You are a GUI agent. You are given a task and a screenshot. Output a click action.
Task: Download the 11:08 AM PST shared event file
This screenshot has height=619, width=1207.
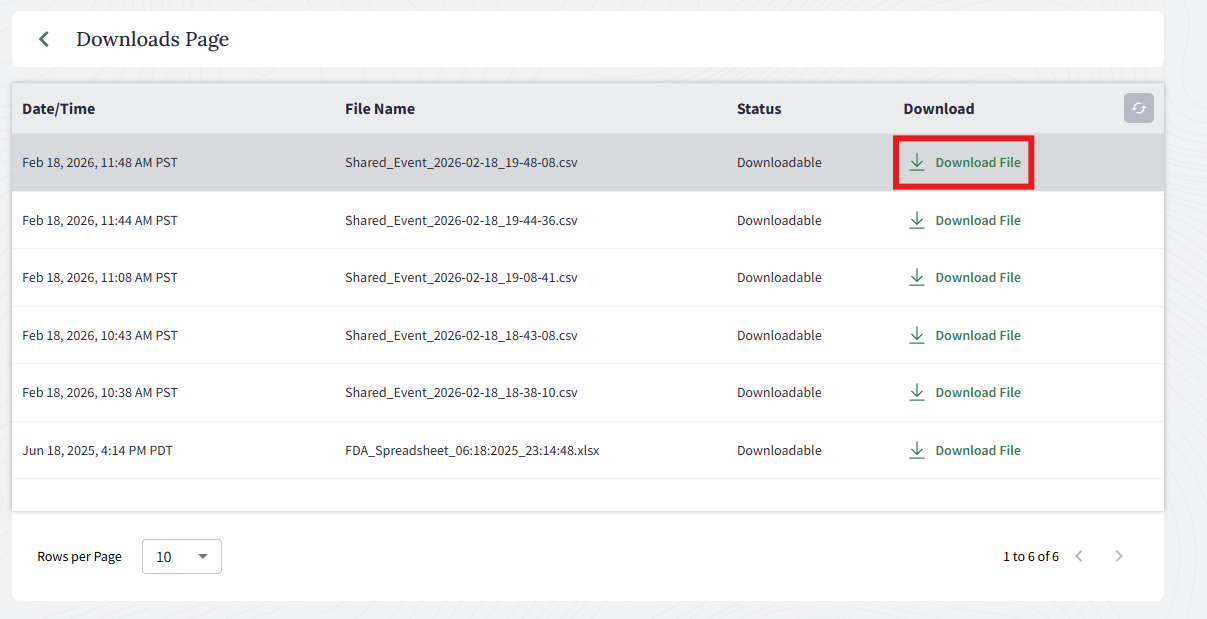[964, 278]
